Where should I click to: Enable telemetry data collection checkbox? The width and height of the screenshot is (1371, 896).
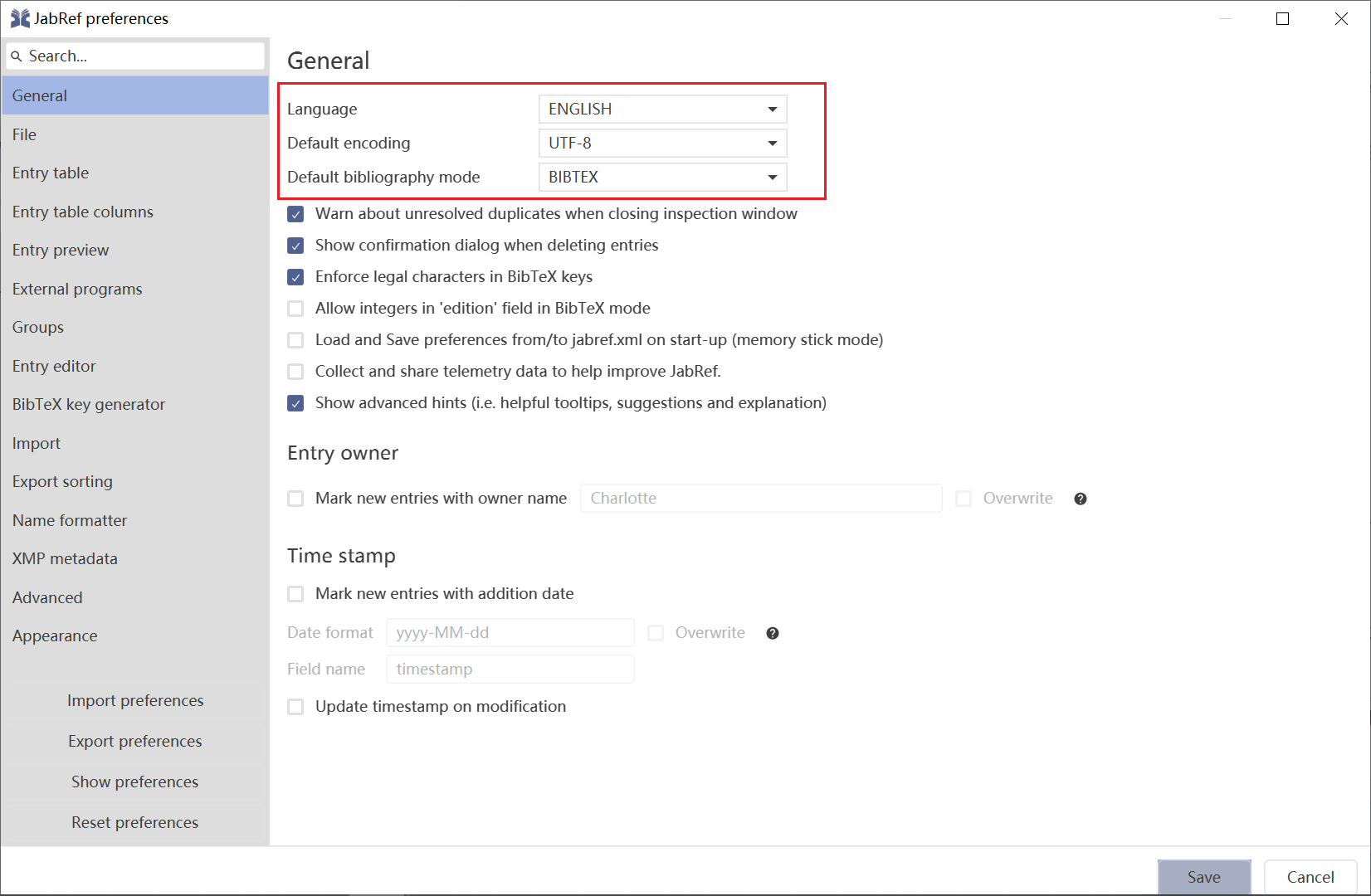pos(295,372)
